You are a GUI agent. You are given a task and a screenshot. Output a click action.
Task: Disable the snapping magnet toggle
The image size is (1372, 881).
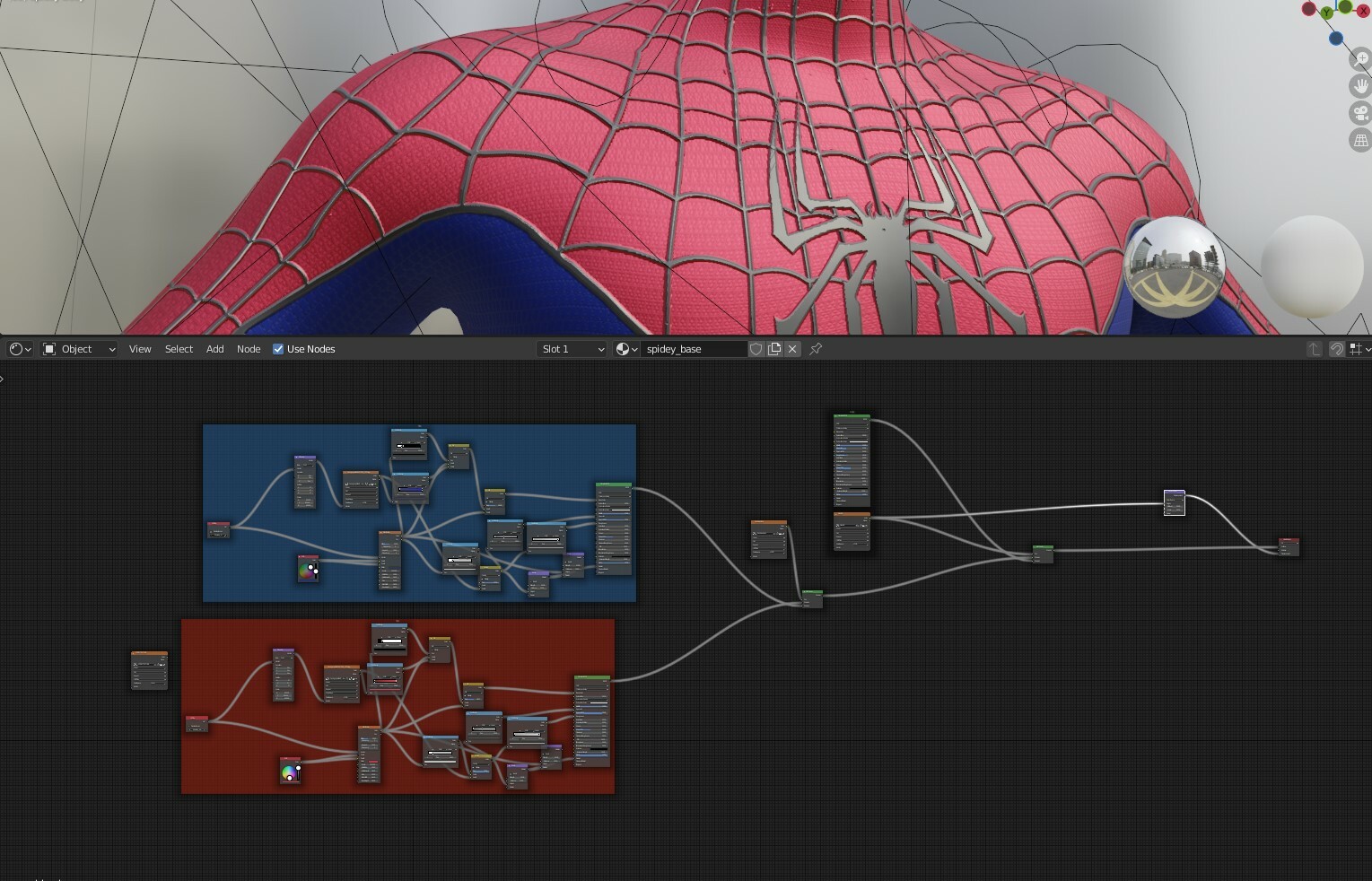(1336, 349)
